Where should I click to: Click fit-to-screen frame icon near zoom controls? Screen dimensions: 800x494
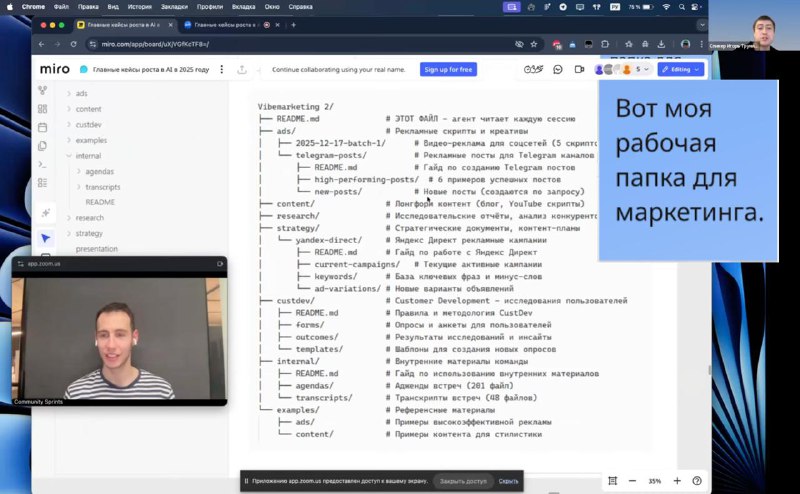coord(613,481)
